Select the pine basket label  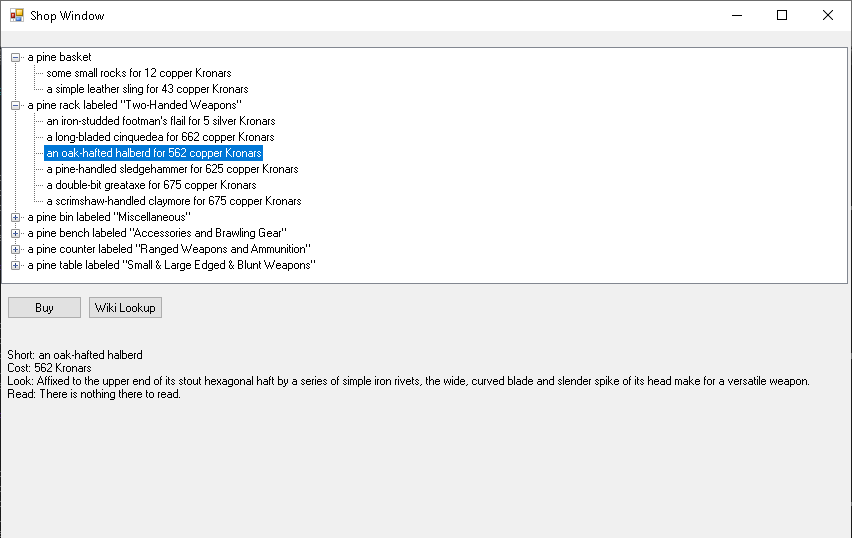(x=59, y=57)
